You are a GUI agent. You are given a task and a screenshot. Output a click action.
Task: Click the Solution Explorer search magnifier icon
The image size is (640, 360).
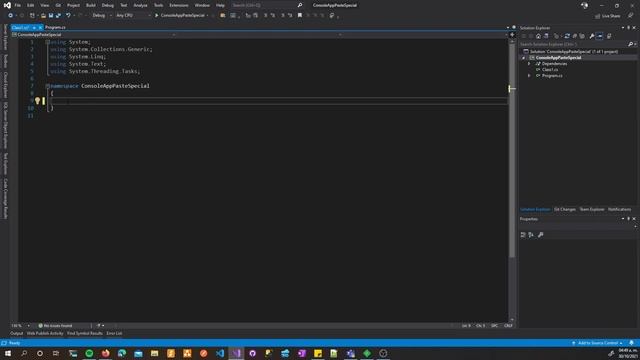click(630, 44)
